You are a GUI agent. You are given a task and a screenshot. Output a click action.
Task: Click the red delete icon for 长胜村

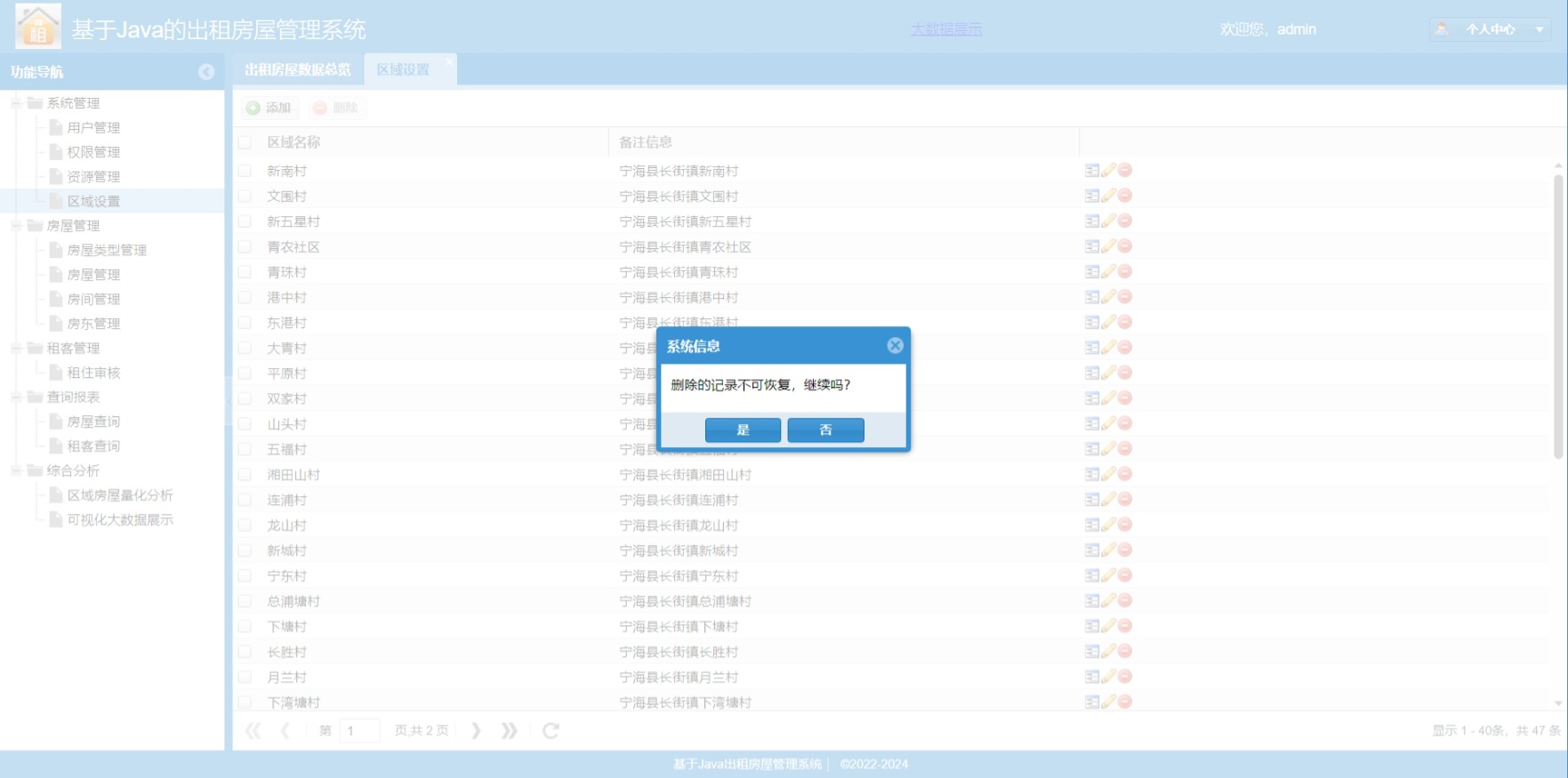(x=1125, y=652)
